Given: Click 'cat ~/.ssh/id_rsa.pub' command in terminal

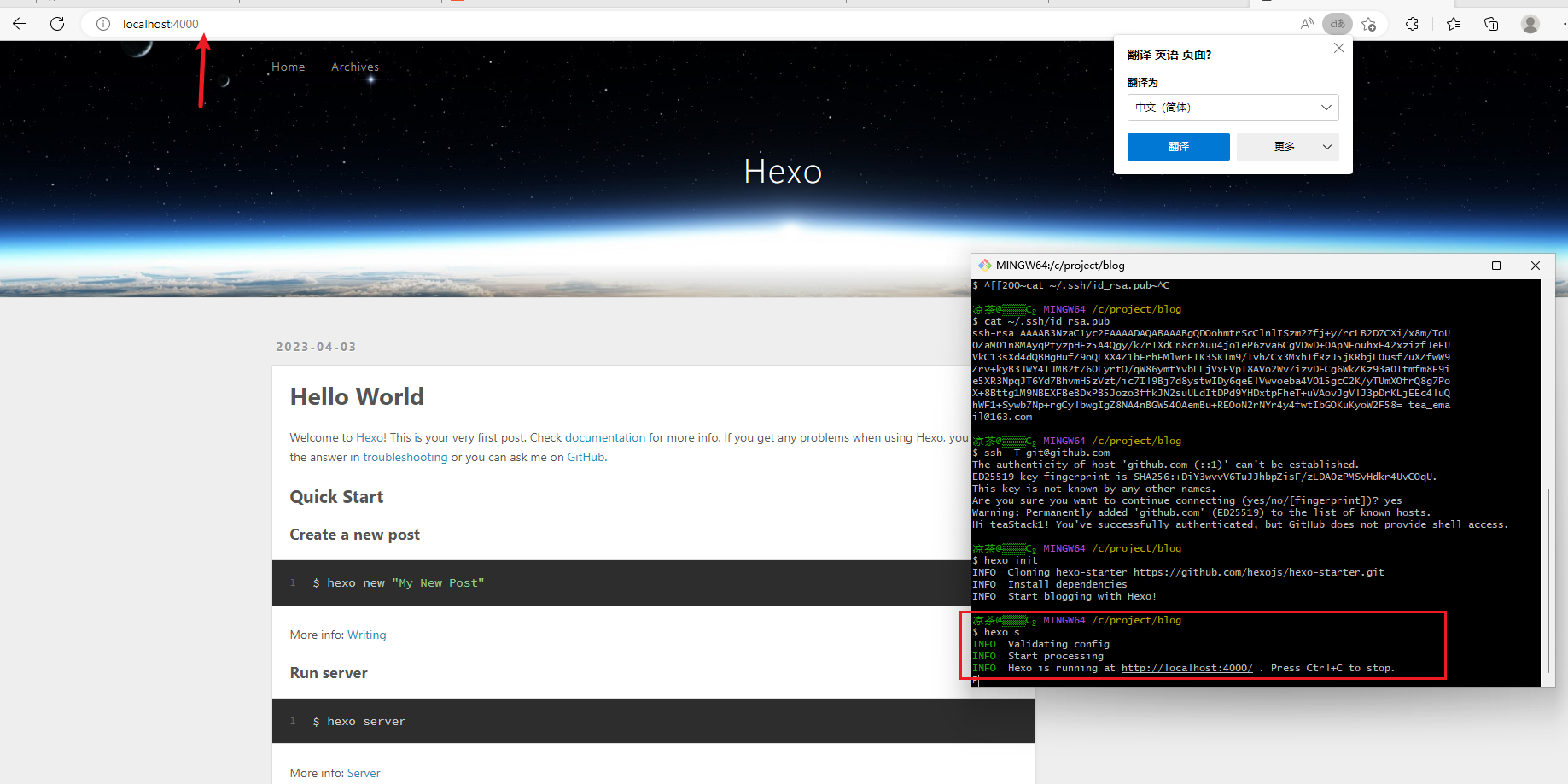Looking at the screenshot, I should click(1041, 321).
